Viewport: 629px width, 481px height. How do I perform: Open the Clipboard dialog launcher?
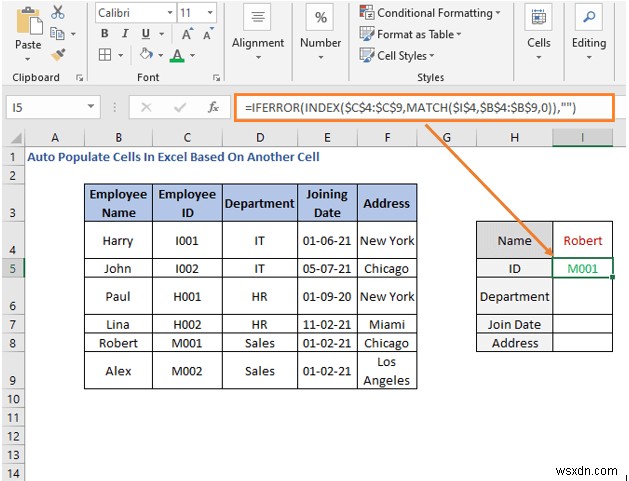pos(79,78)
